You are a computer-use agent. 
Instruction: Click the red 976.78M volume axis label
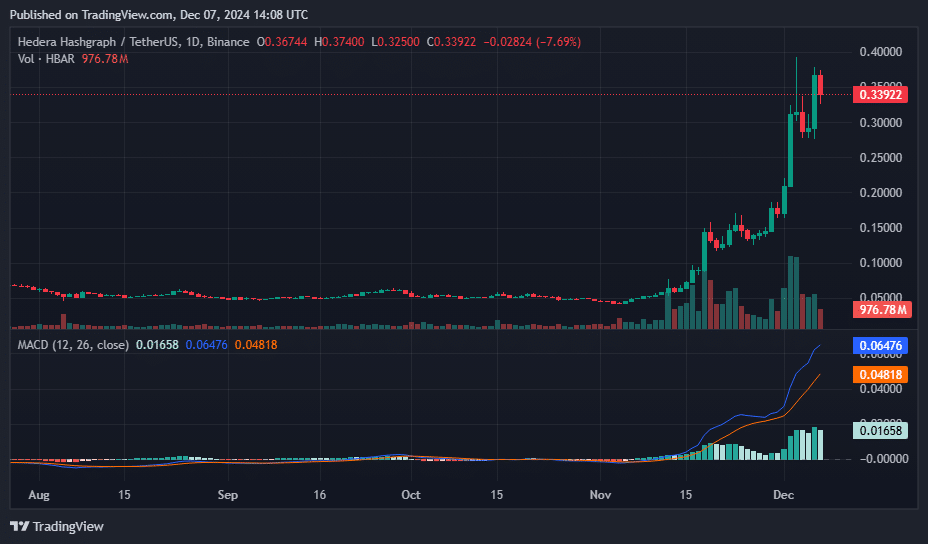click(x=882, y=309)
